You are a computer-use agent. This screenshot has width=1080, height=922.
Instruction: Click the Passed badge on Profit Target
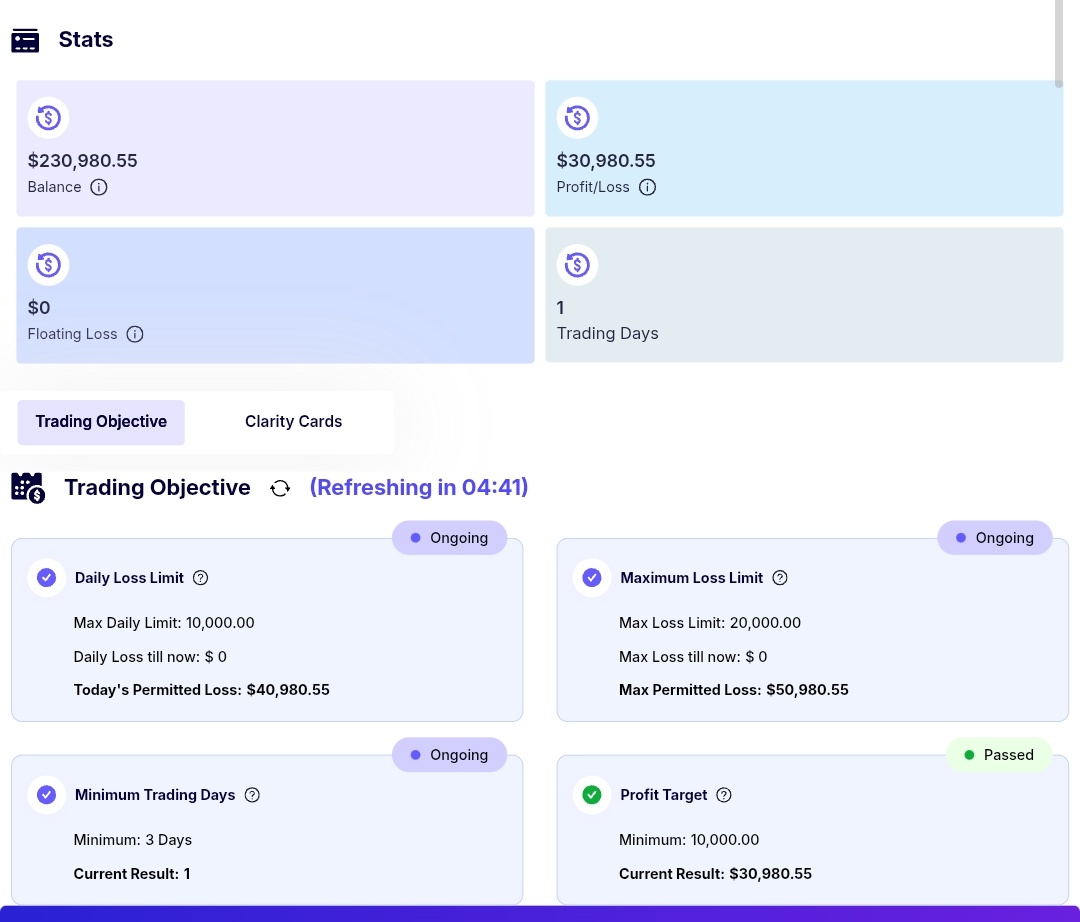pos(999,755)
